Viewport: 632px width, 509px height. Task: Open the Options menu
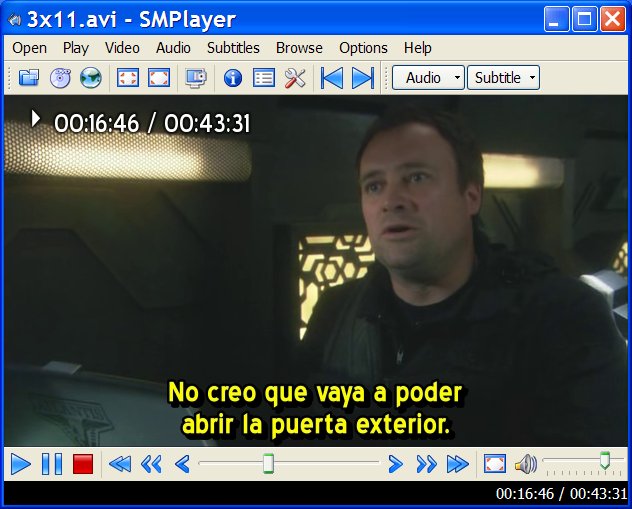(363, 48)
